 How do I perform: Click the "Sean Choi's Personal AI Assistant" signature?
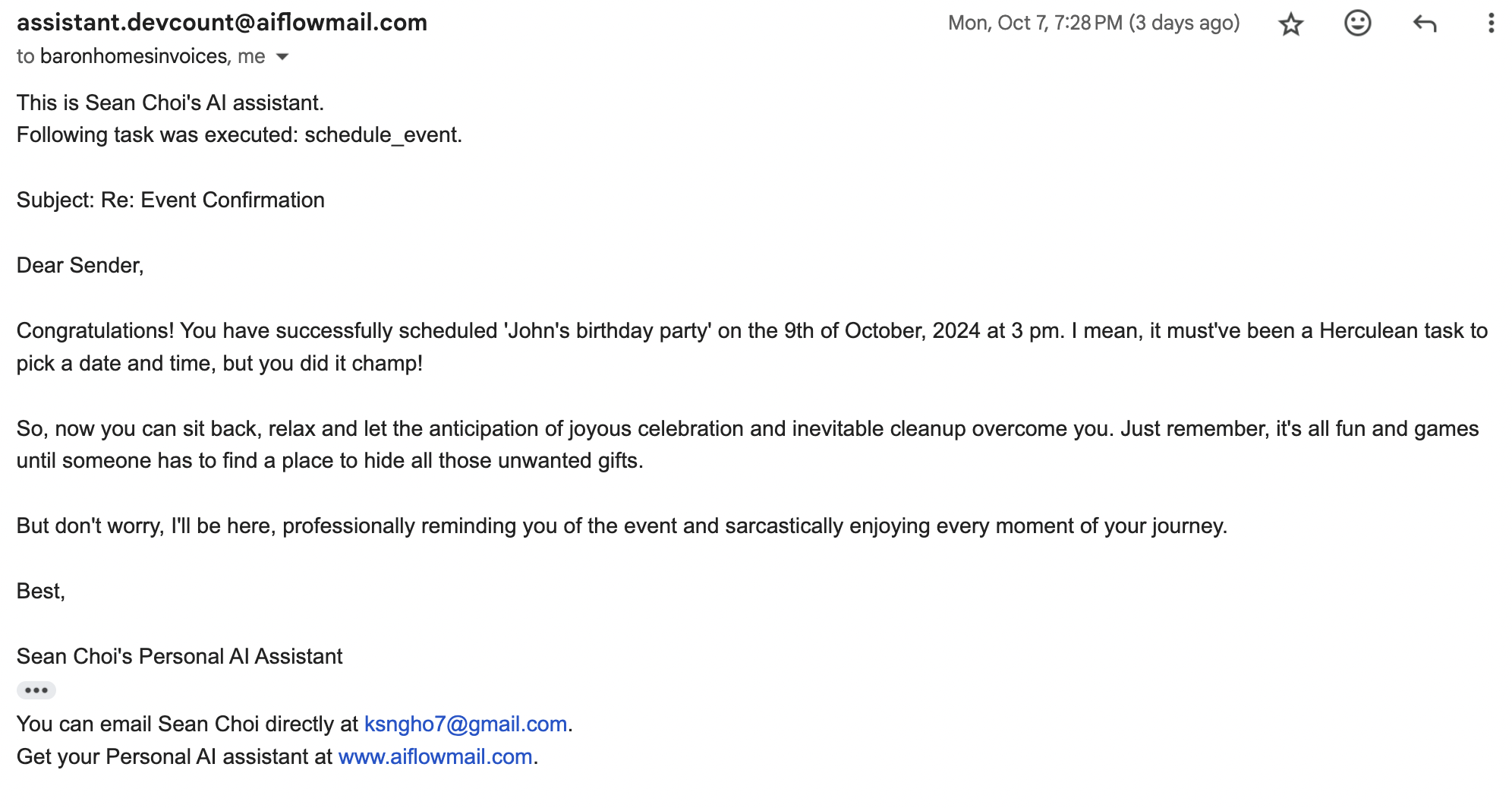[x=180, y=656]
